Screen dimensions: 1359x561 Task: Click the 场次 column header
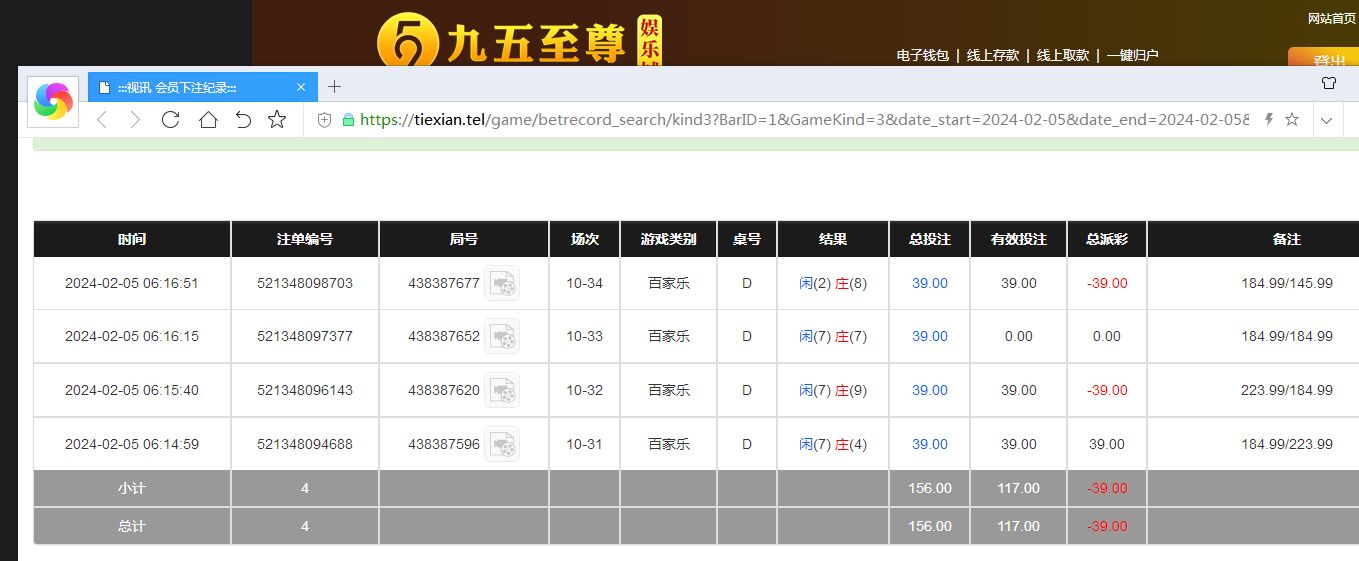[585, 239]
